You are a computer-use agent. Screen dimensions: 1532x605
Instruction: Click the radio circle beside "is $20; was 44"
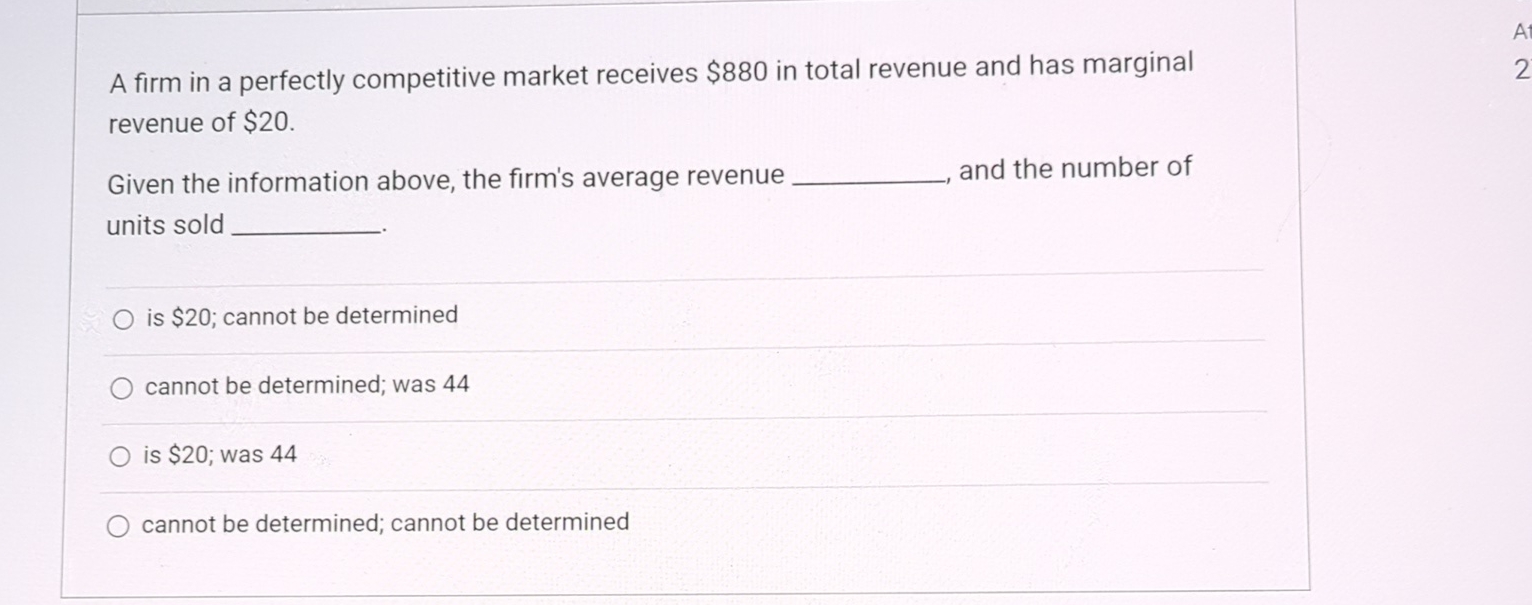click(122, 455)
